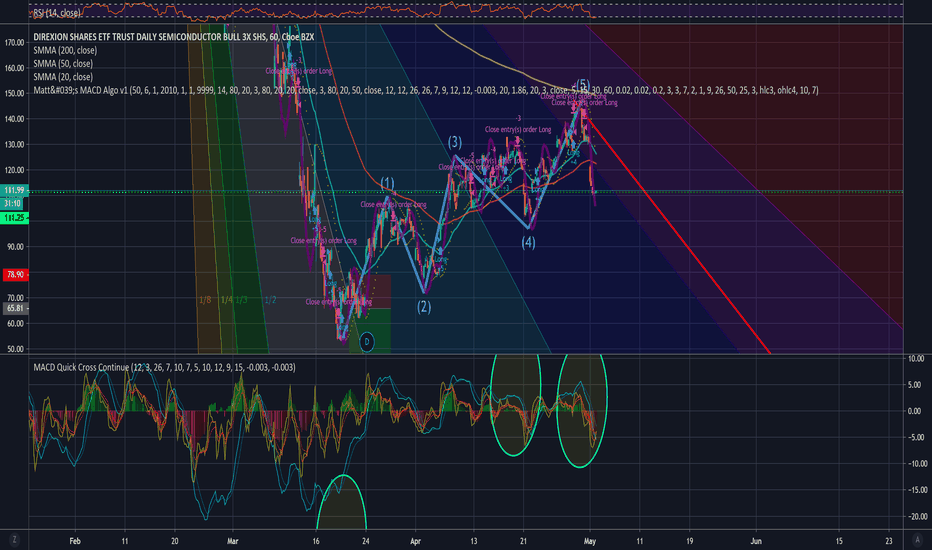
Task: Select the SMMA (50, close) indicator legend
Action: (x=63, y=64)
